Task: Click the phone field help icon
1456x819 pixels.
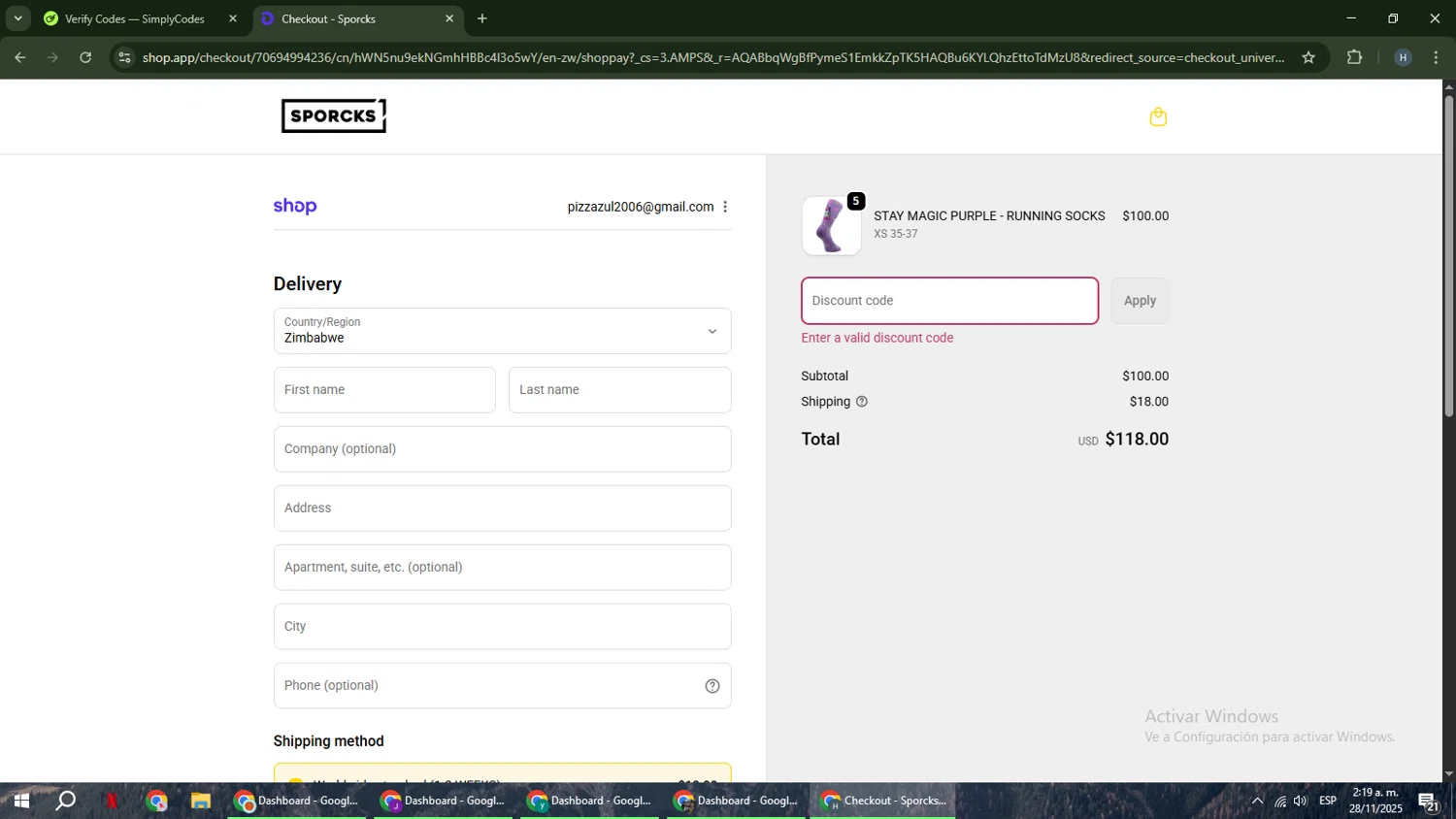Action: (712, 686)
